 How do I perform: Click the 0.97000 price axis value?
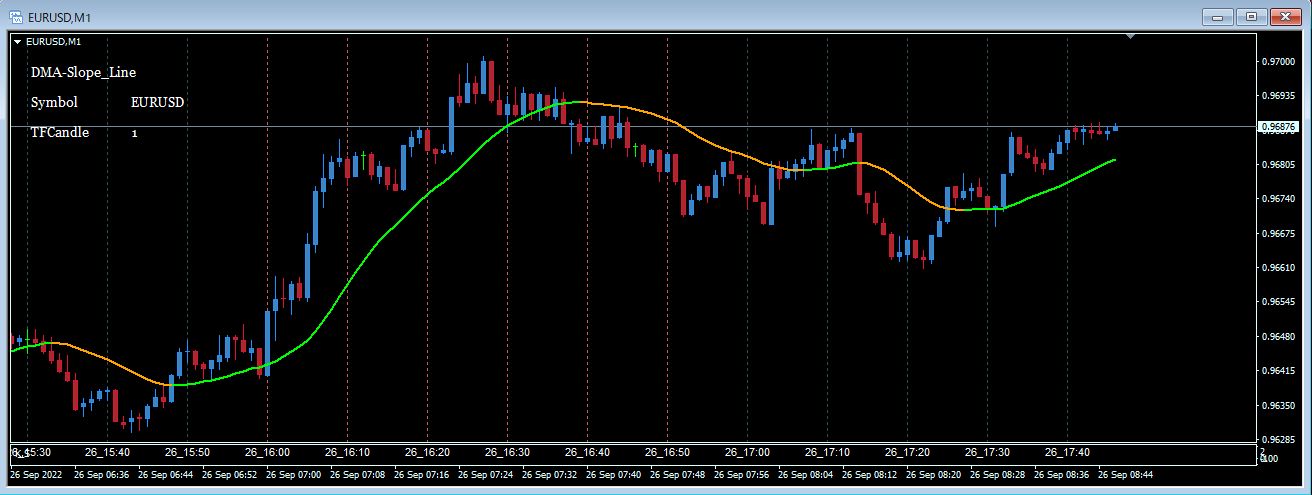(x=1278, y=62)
